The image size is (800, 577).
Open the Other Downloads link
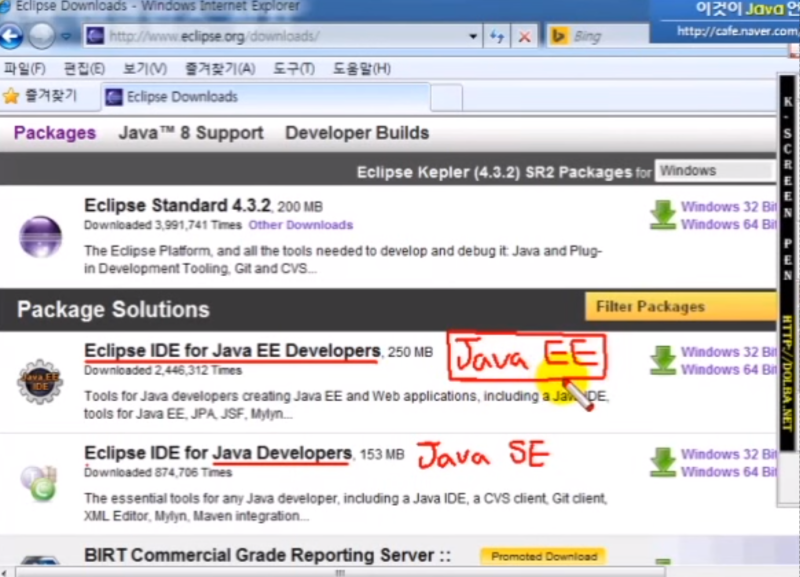click(x=301, y=225)
